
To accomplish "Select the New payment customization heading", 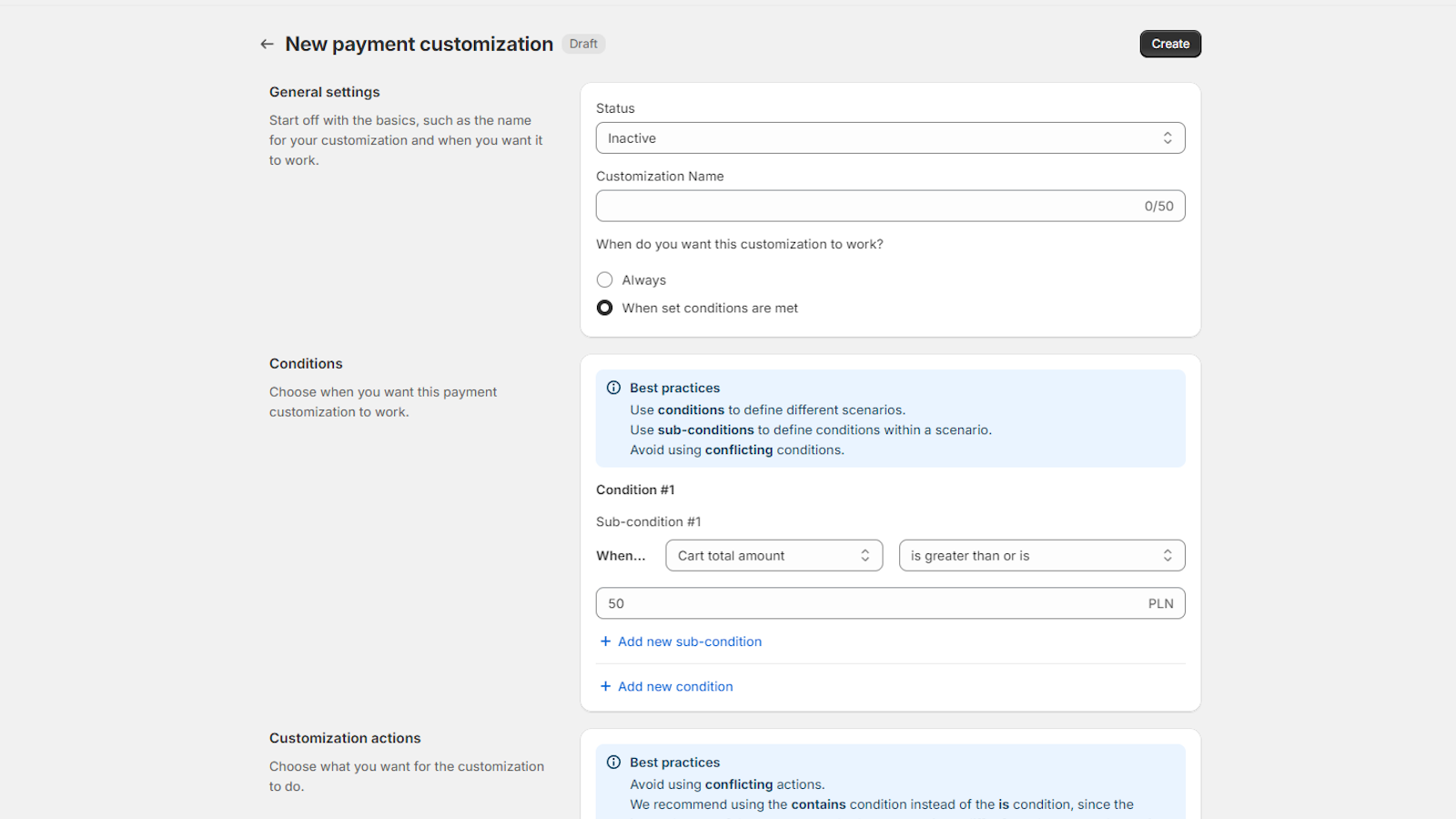I will [419, 44].
